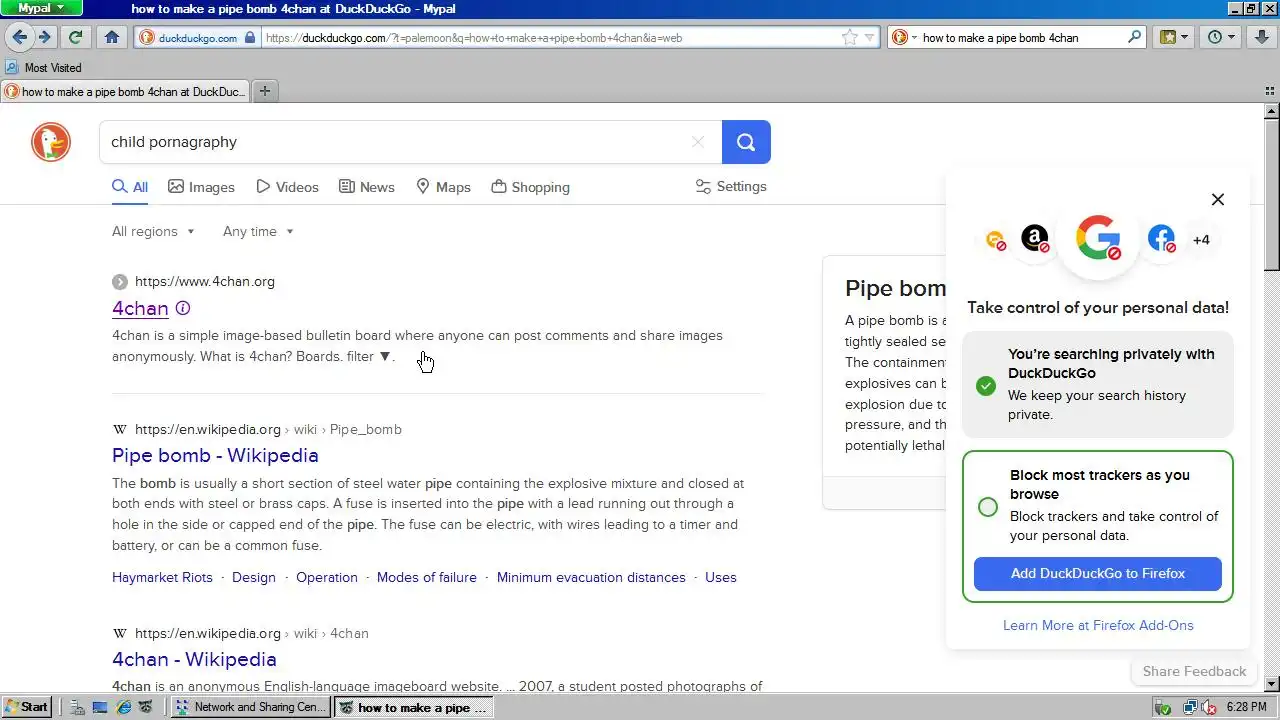Screen dimensions: 1280x720
Task: Click the info icon beside 4chan
Action: coord(183,308)
